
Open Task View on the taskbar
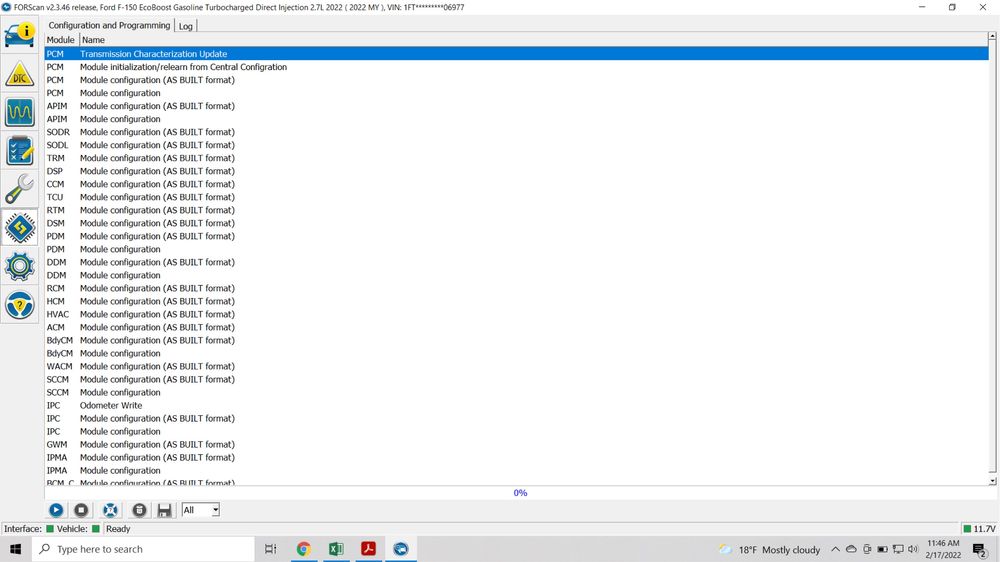coord(270,549)
